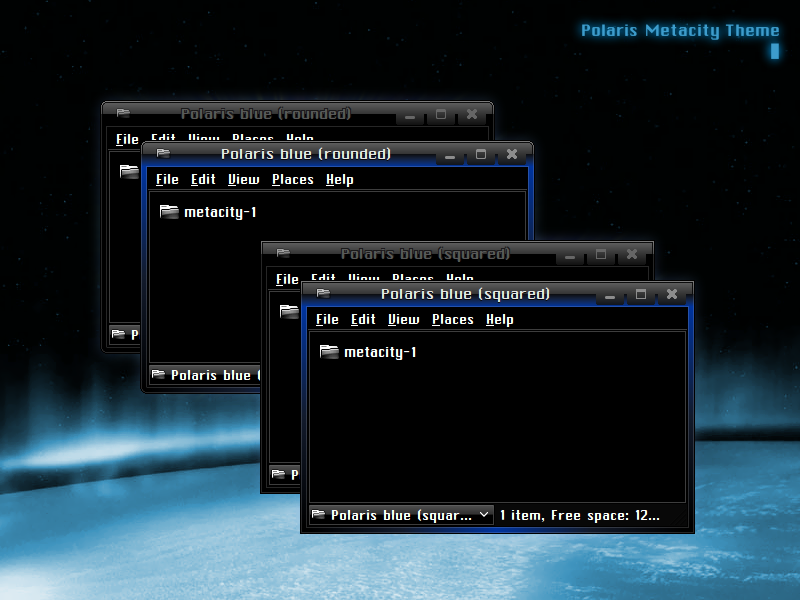Open Help menu in focused squared window

(x=499, y=319)
